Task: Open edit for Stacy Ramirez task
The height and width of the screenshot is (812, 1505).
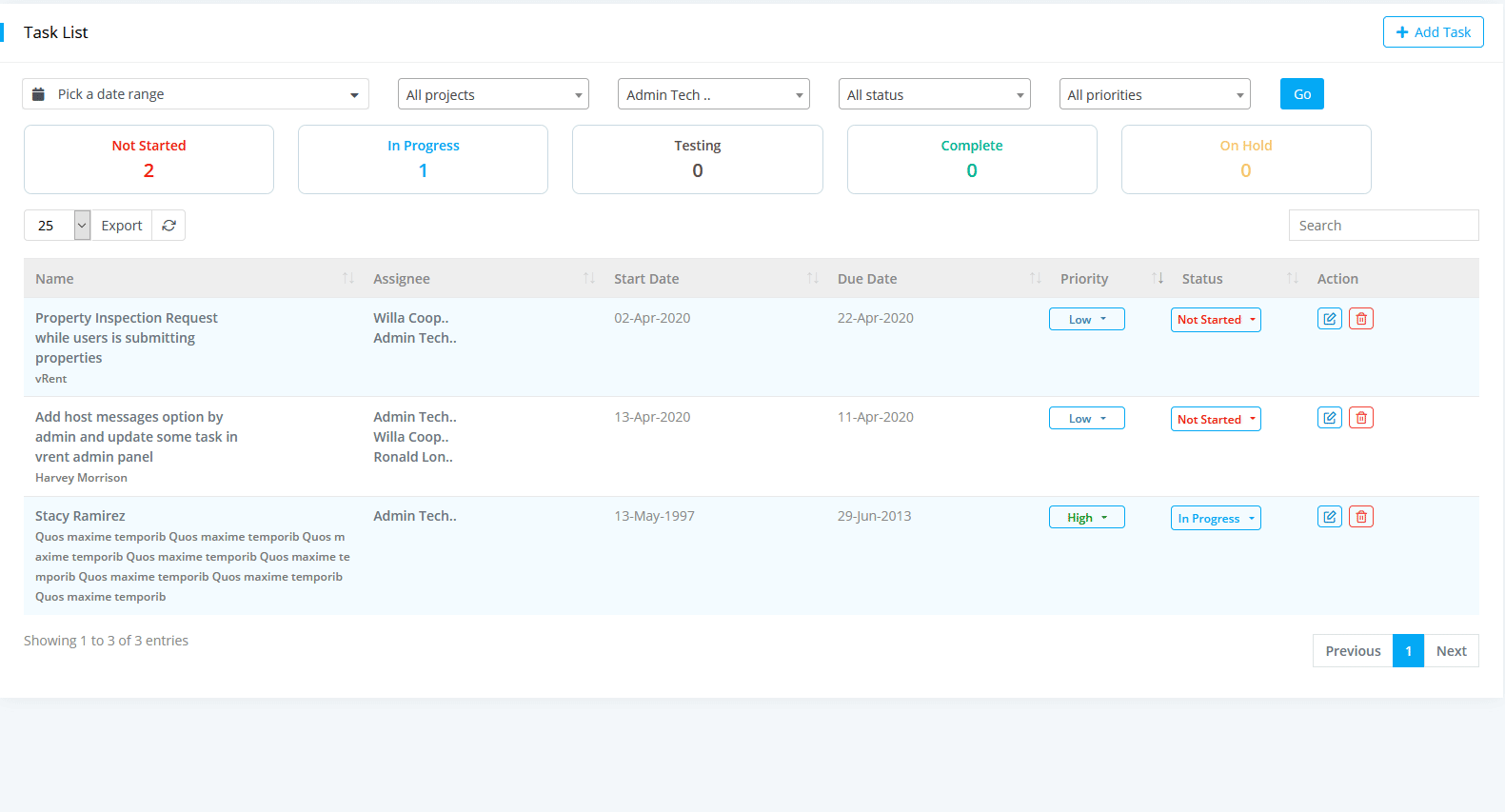Action: click(1329, 517)
